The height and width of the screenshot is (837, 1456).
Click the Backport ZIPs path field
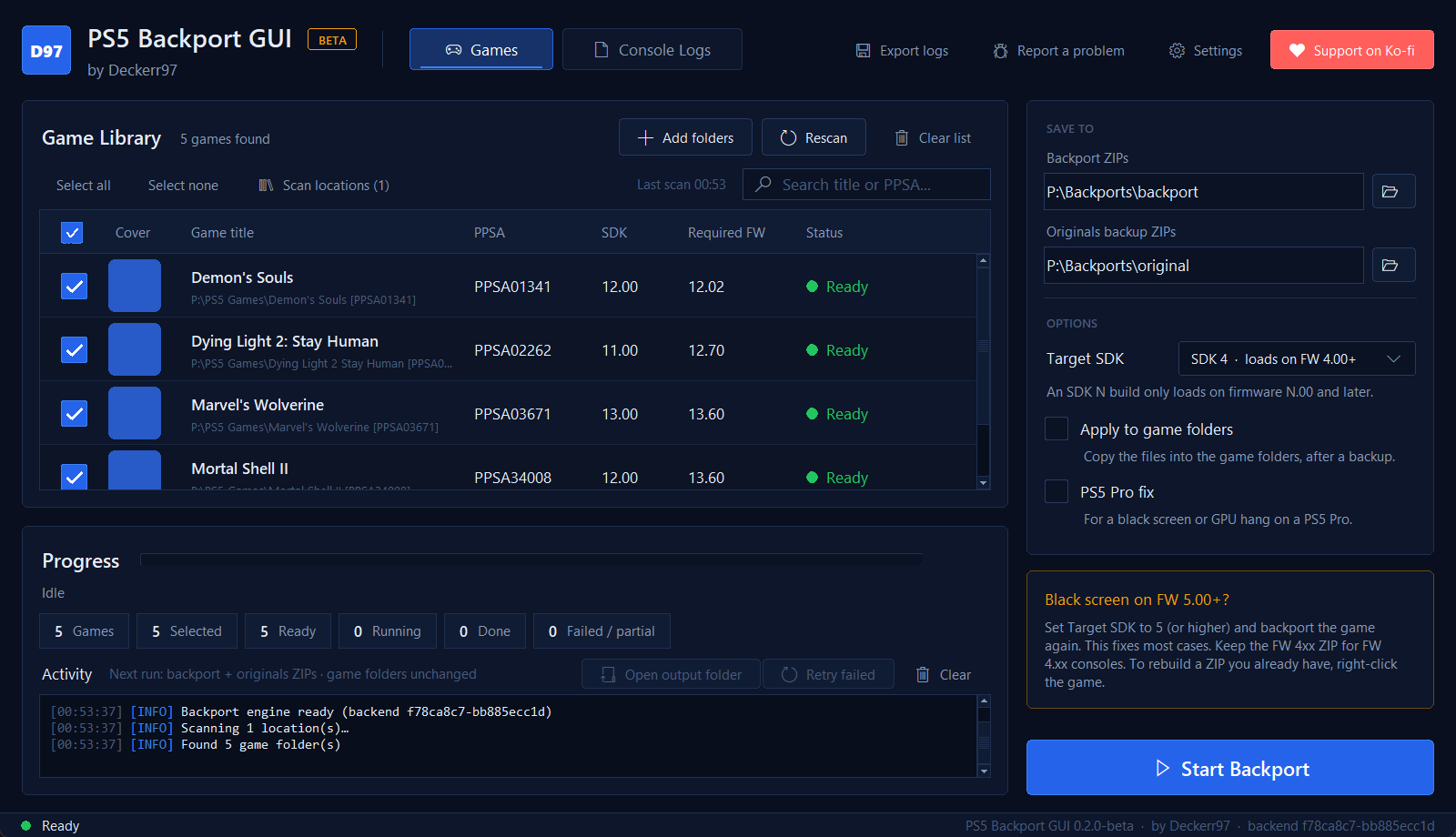click(x=1203, y=192)
